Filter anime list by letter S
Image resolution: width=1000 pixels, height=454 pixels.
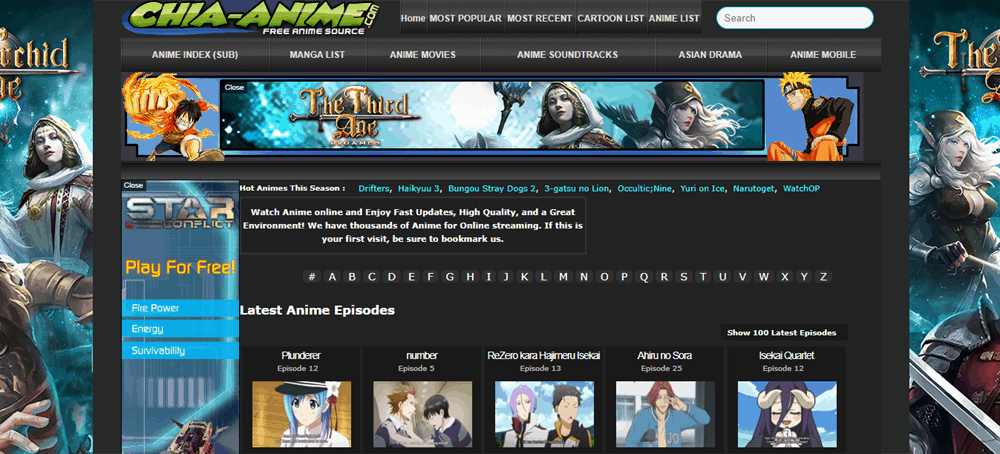(684, 277)
